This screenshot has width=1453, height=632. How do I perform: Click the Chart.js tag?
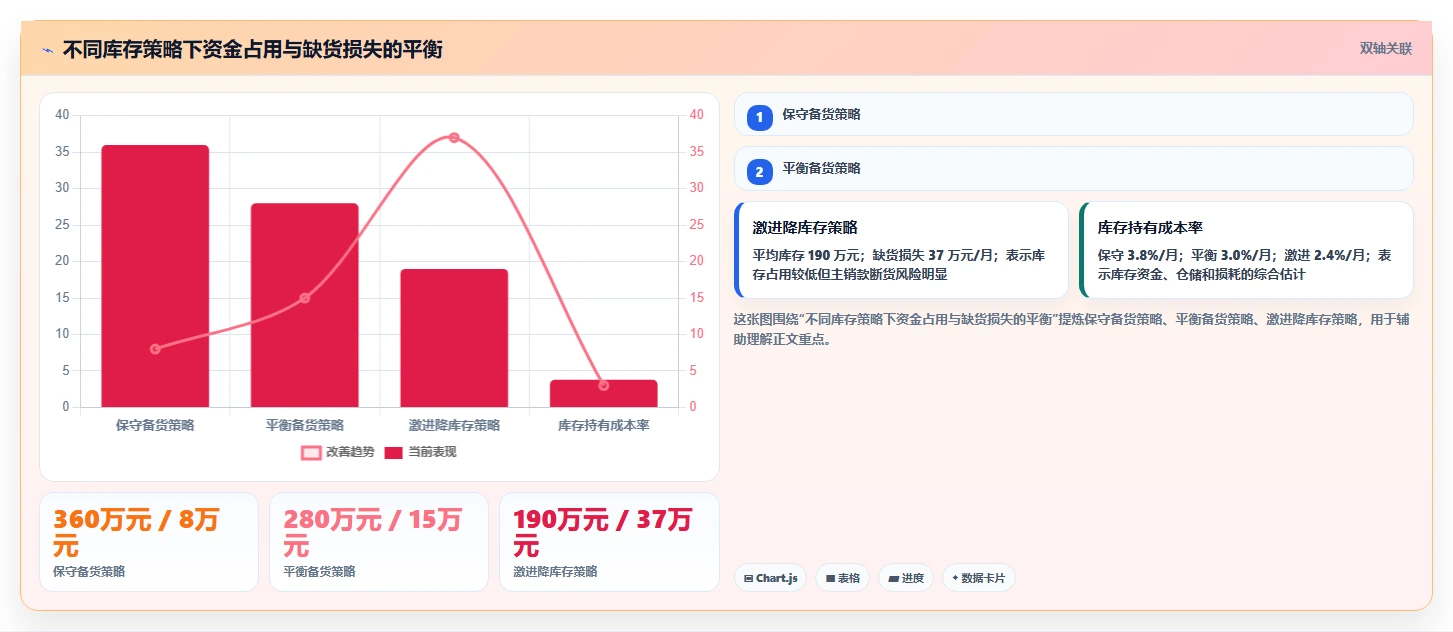(x=770, y=578)
